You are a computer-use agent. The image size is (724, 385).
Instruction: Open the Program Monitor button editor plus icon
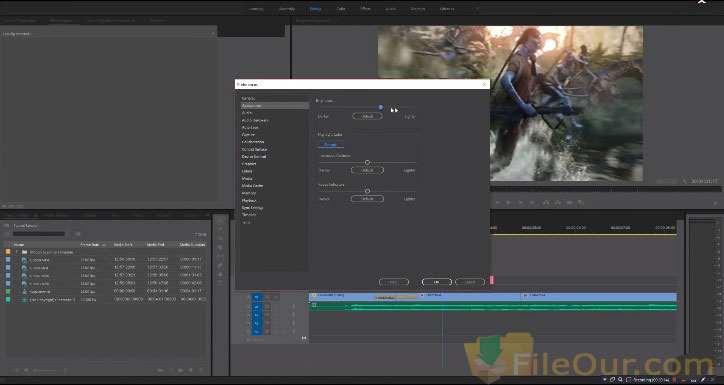pos(715,203)
